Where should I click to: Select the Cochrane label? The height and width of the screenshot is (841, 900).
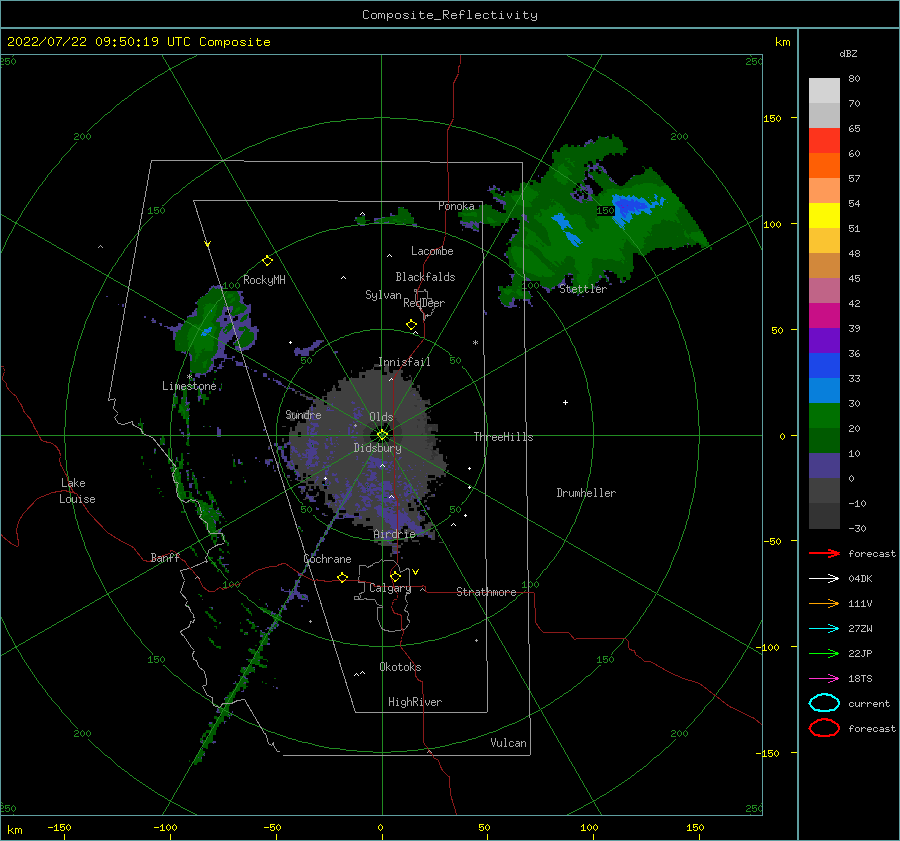(x=327, y=559)
